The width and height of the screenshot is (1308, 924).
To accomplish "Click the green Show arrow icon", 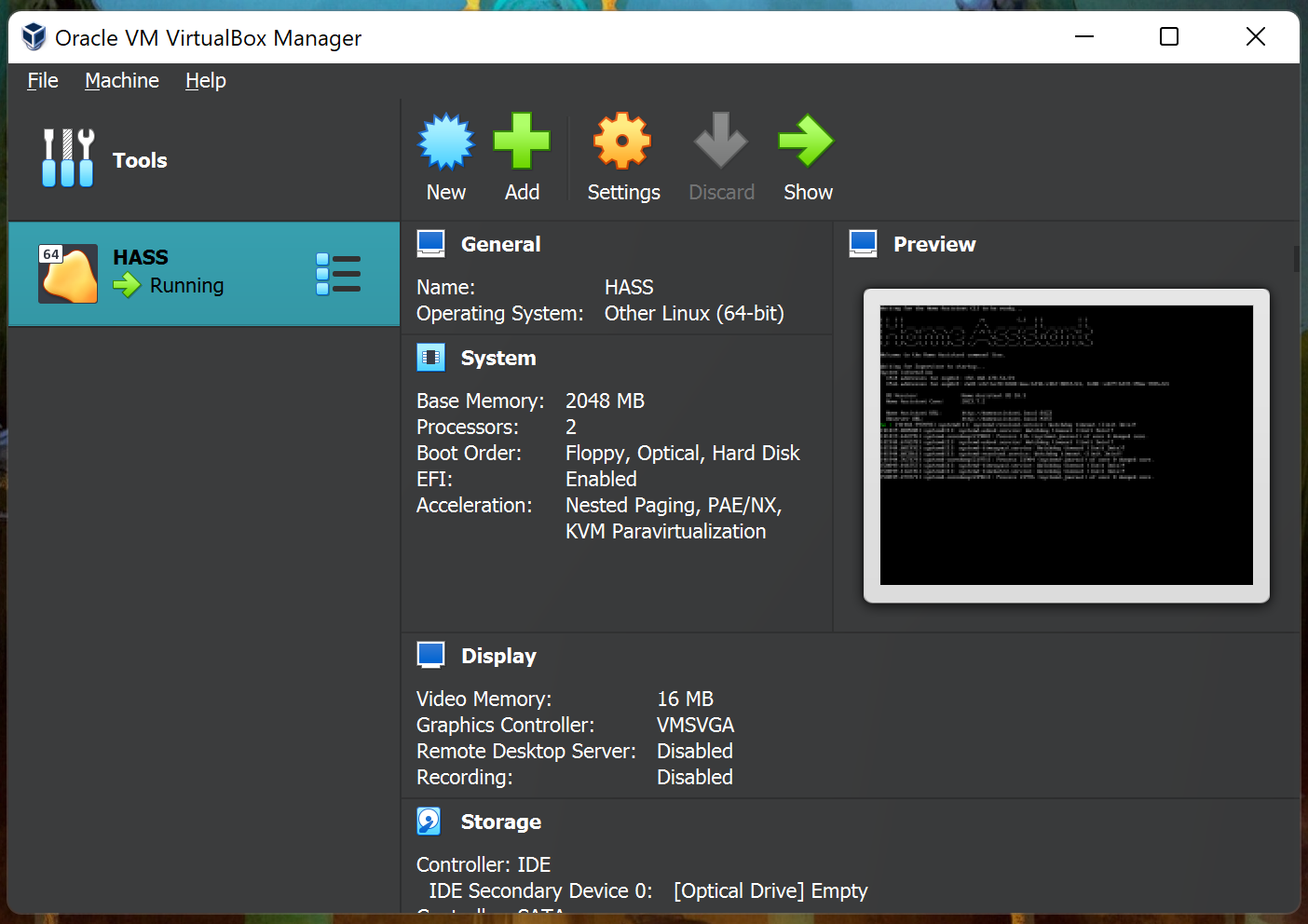I will pos(807,142).
